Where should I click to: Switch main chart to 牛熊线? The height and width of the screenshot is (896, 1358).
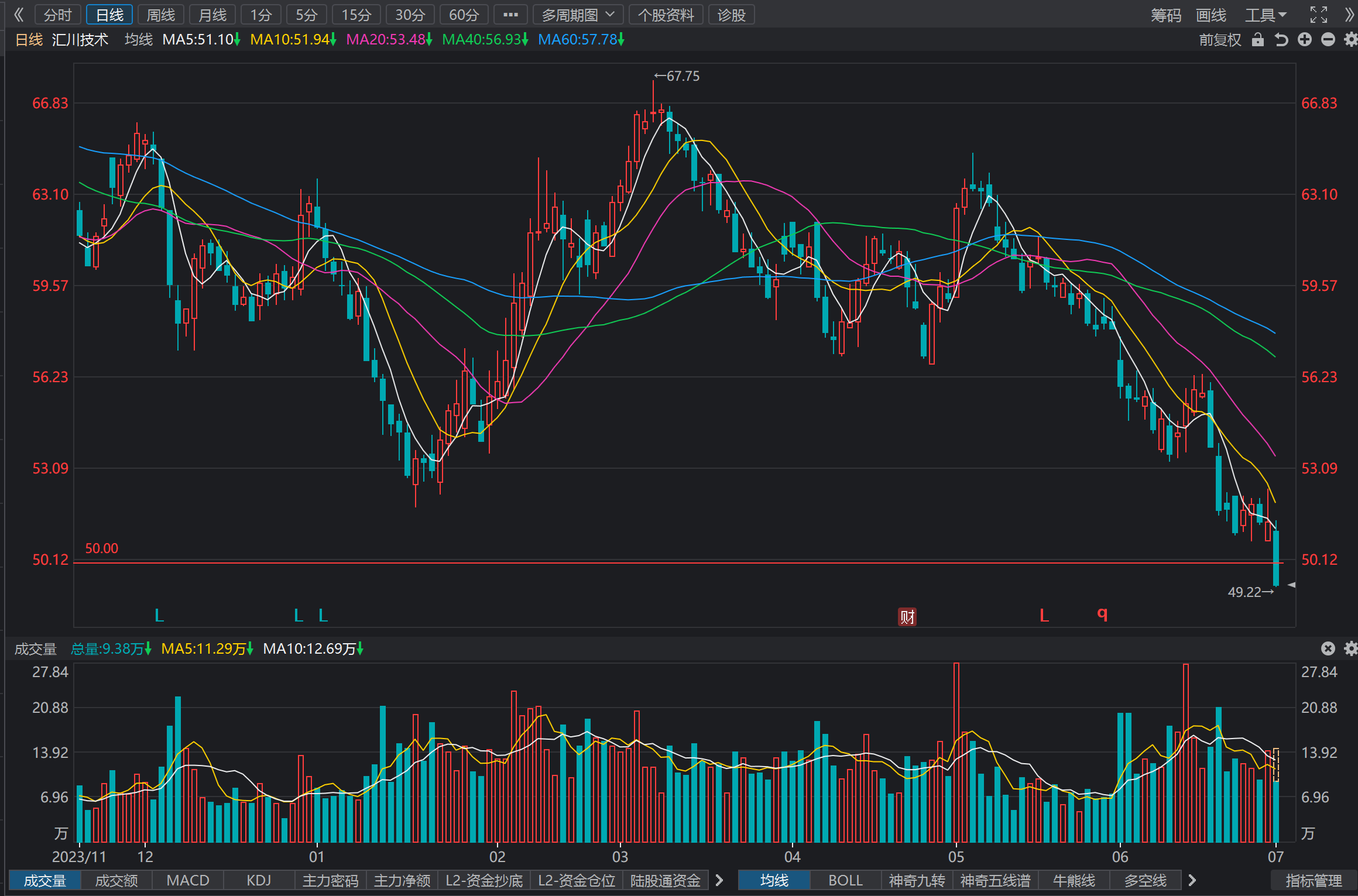[x=1074, y=880]
